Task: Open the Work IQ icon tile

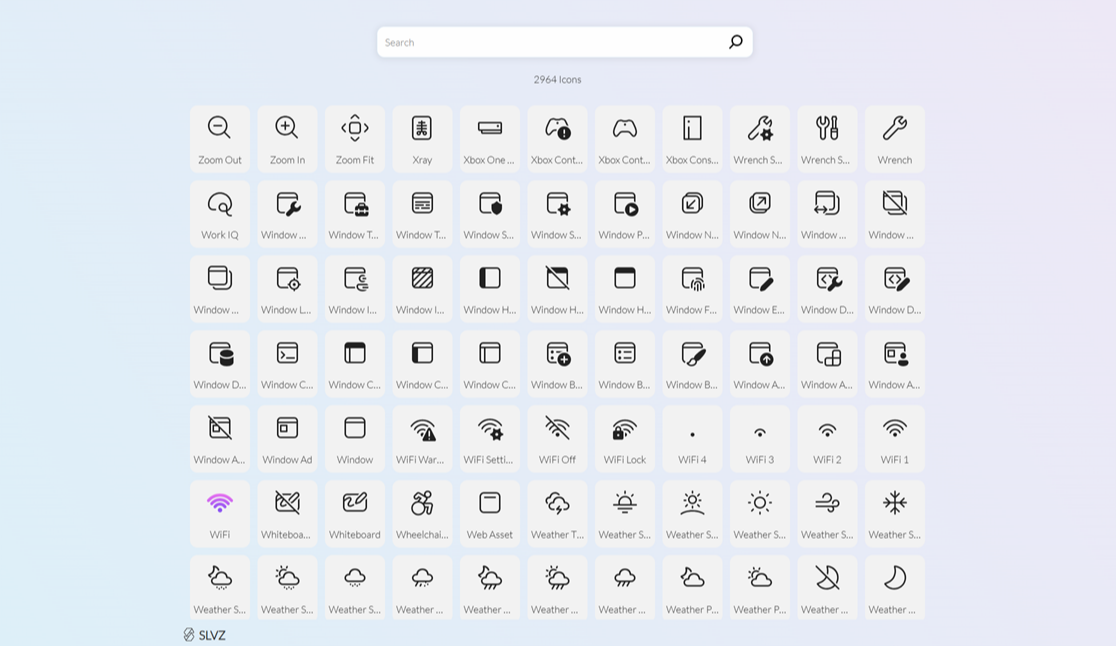Action: [x=220, y=214]
